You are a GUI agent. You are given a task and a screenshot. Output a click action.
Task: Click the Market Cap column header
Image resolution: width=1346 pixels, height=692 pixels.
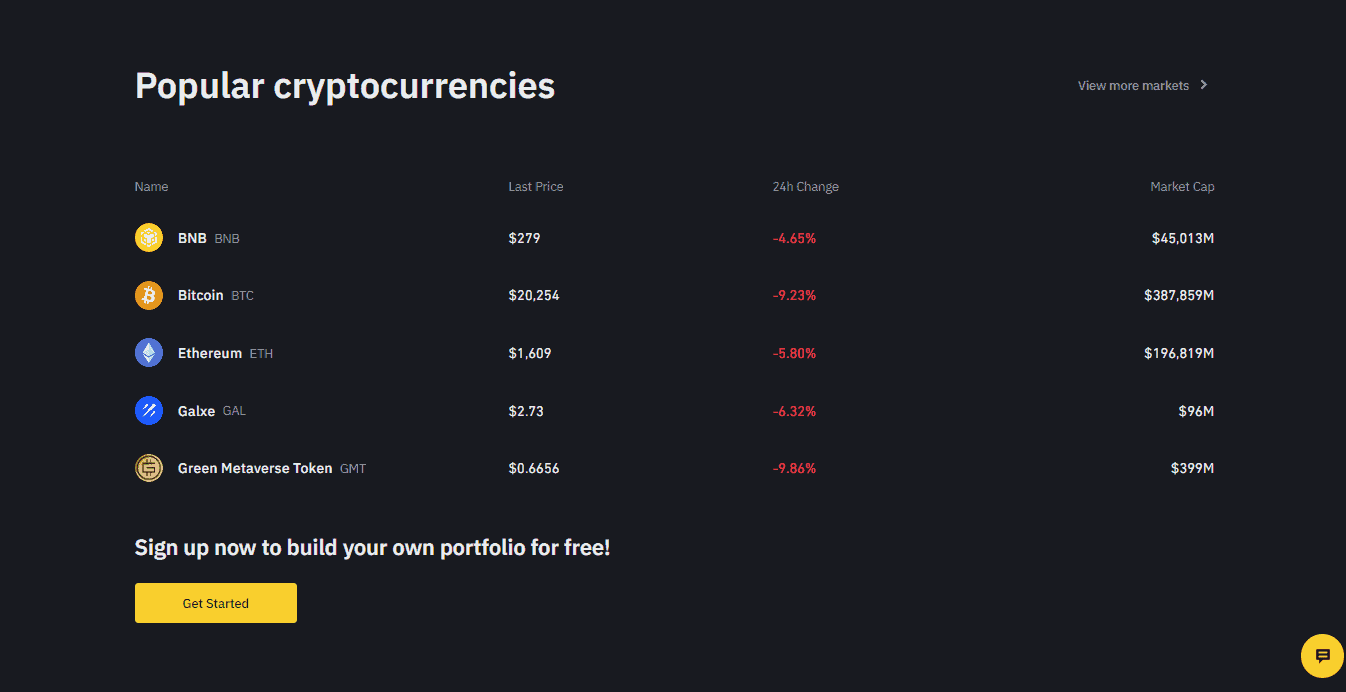pos(1182,187)
